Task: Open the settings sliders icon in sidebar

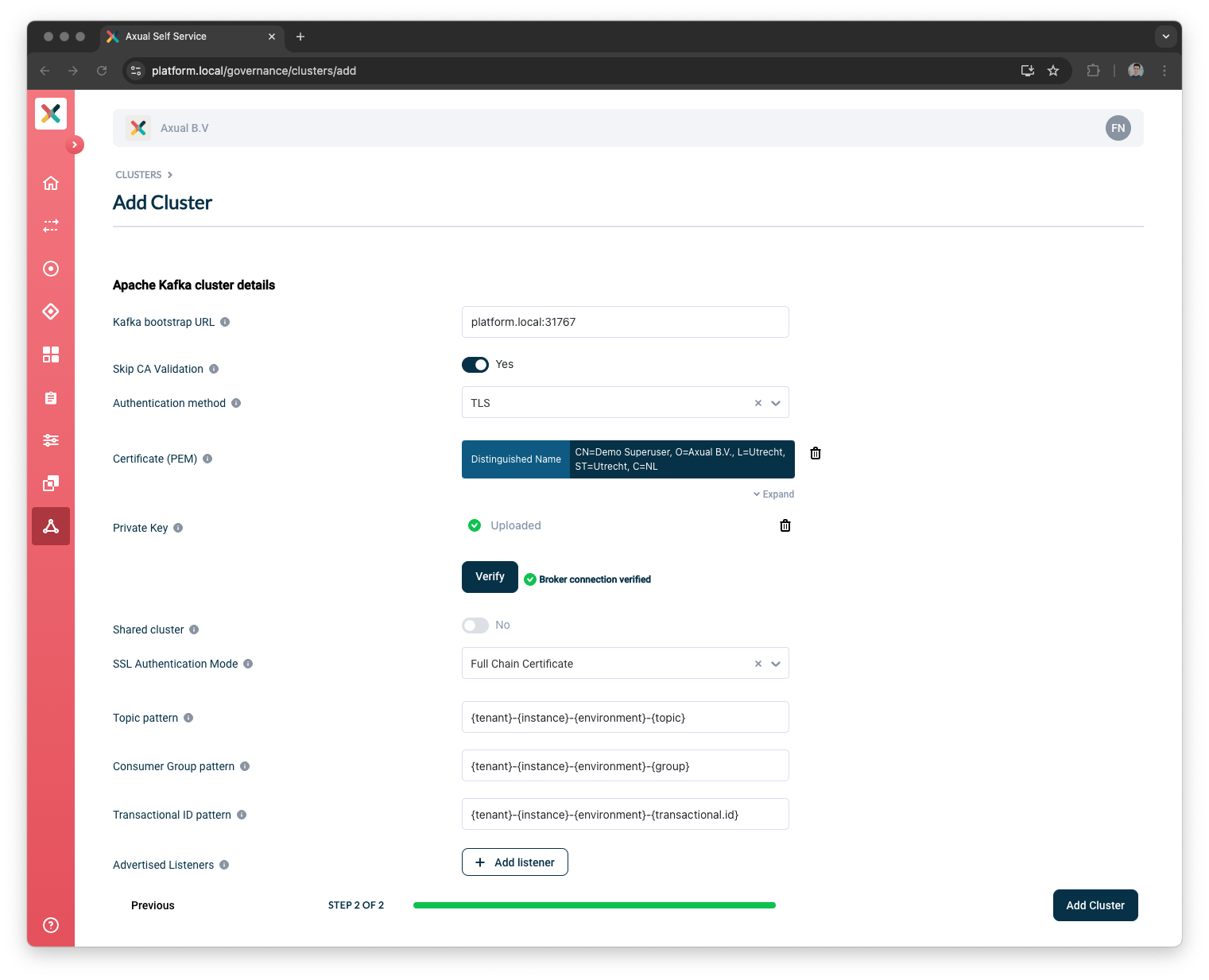Action: coord(50,440)
